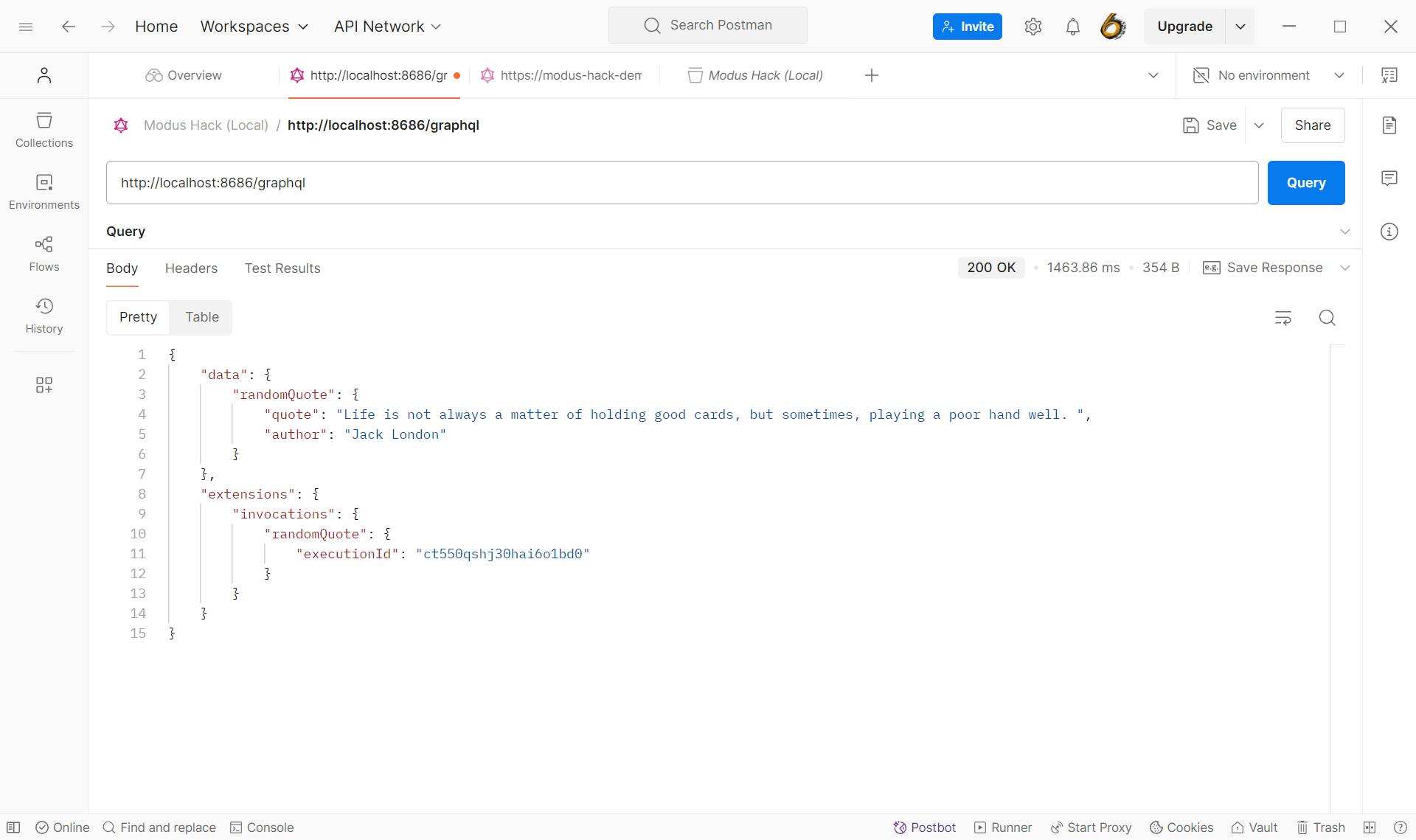Click the Upgrade button
Viewport: 1416px width, 840px height.
(x=1184, y=27)
